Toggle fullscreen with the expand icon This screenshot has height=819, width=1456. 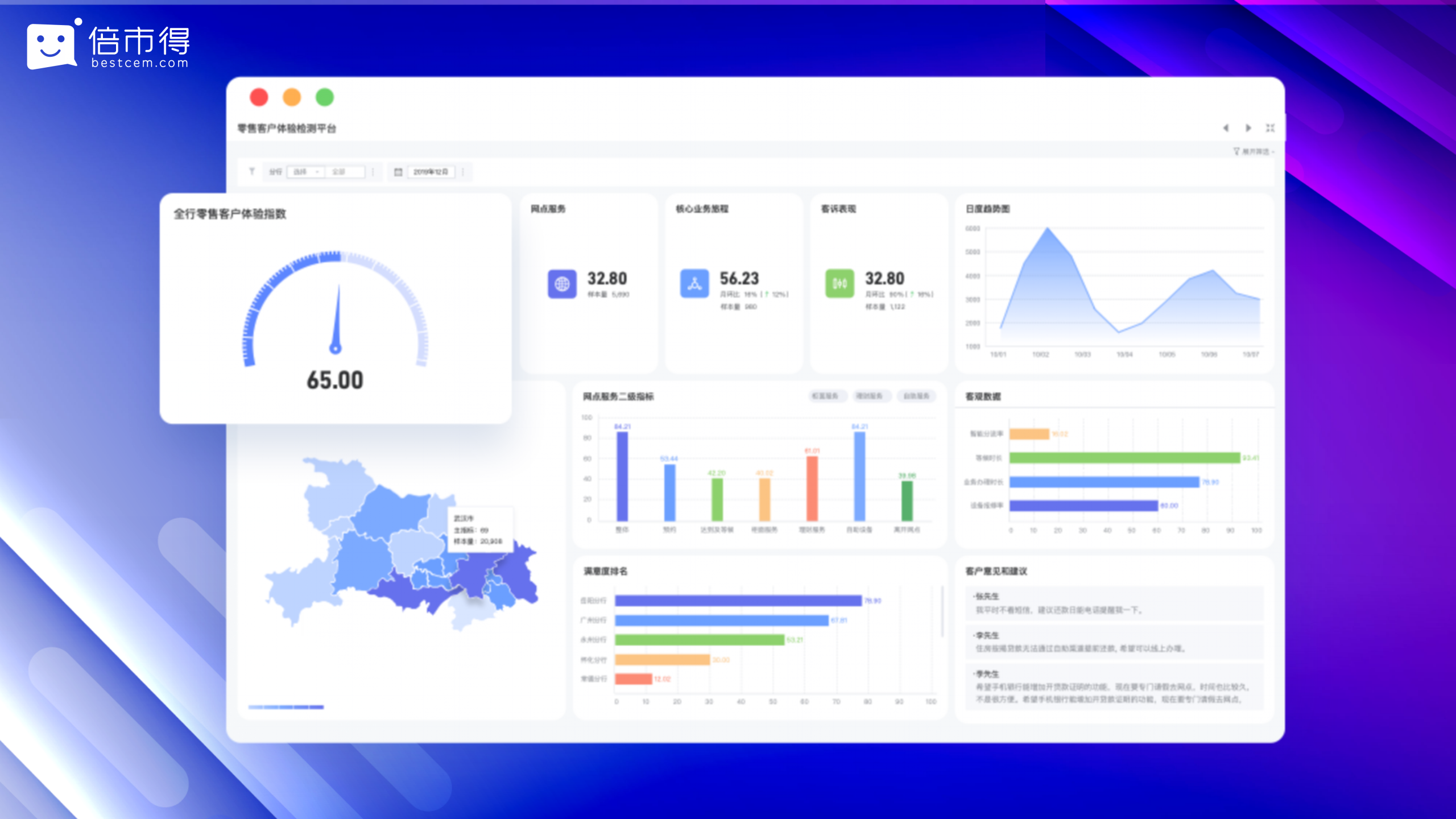(x=1270, y=128)
